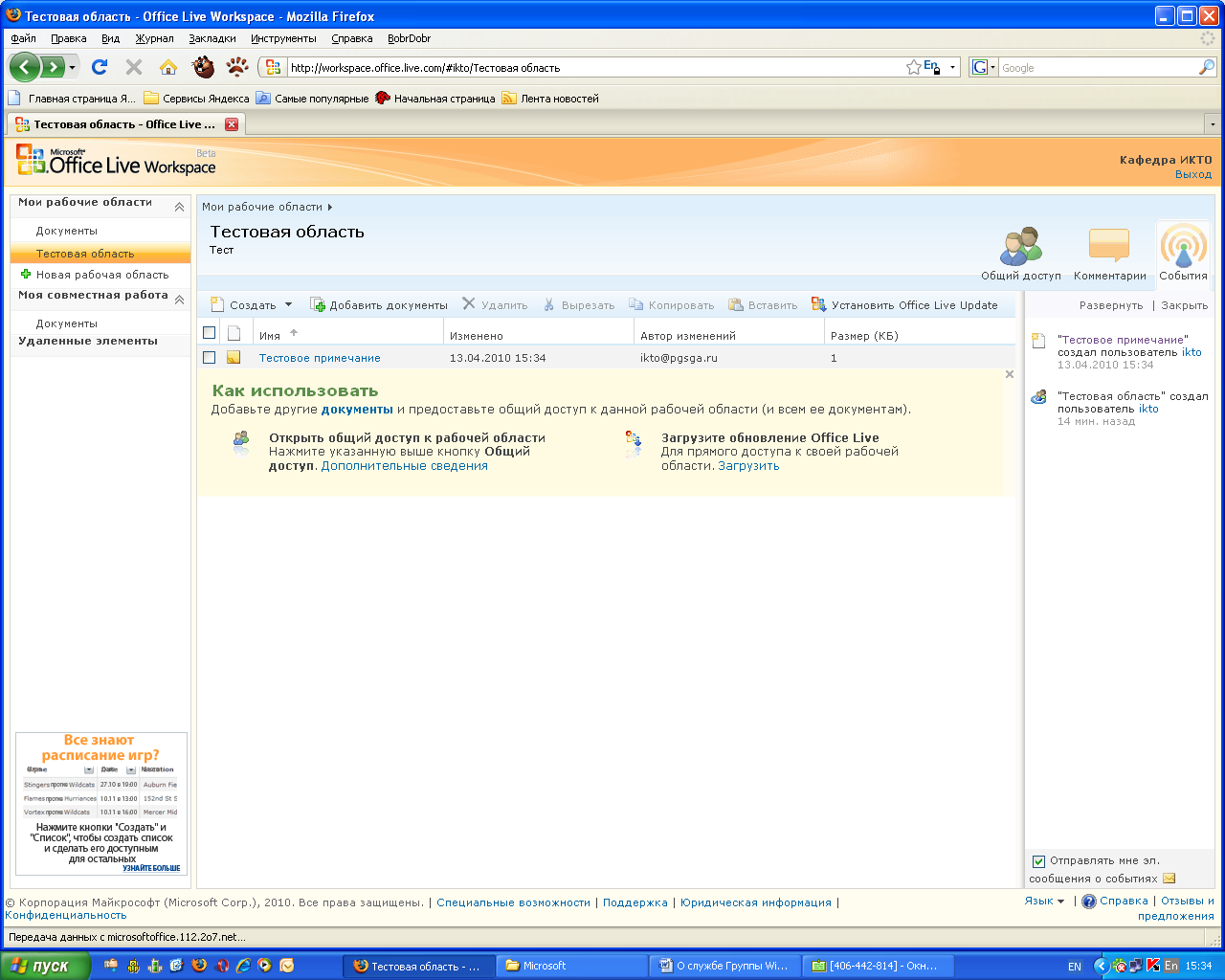Click the Forward navigation arrow

click(52, 67)
